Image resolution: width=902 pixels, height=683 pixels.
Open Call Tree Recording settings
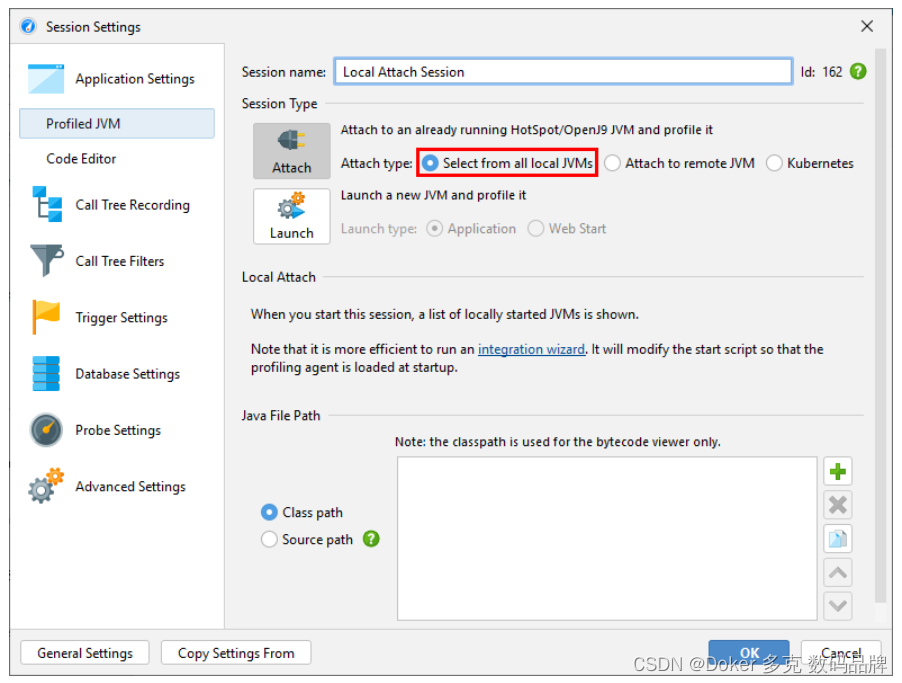(45, 204)
